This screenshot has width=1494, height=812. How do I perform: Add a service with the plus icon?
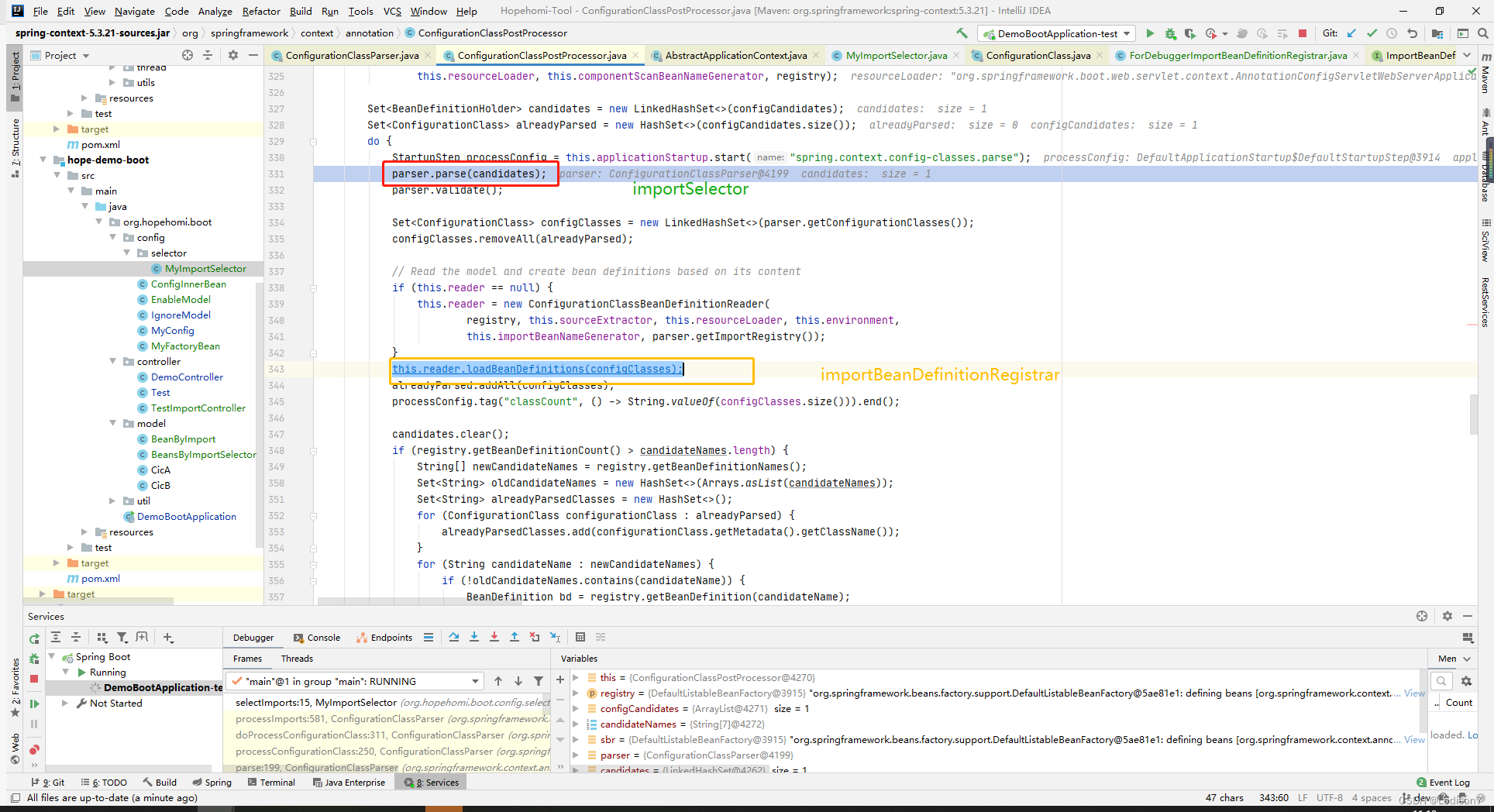pyautogui.click(x=168, y=637)
